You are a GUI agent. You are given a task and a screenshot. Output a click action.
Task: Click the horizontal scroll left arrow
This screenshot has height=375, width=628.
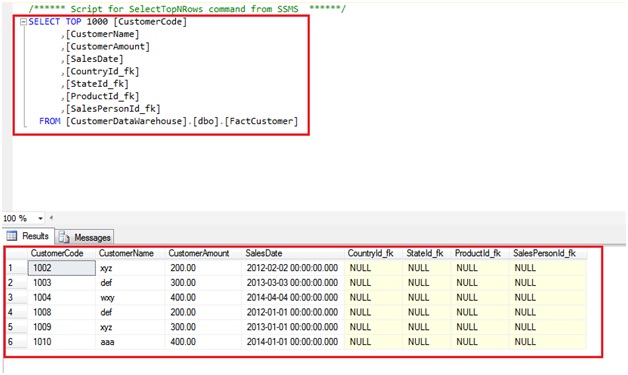coord(51,218)
